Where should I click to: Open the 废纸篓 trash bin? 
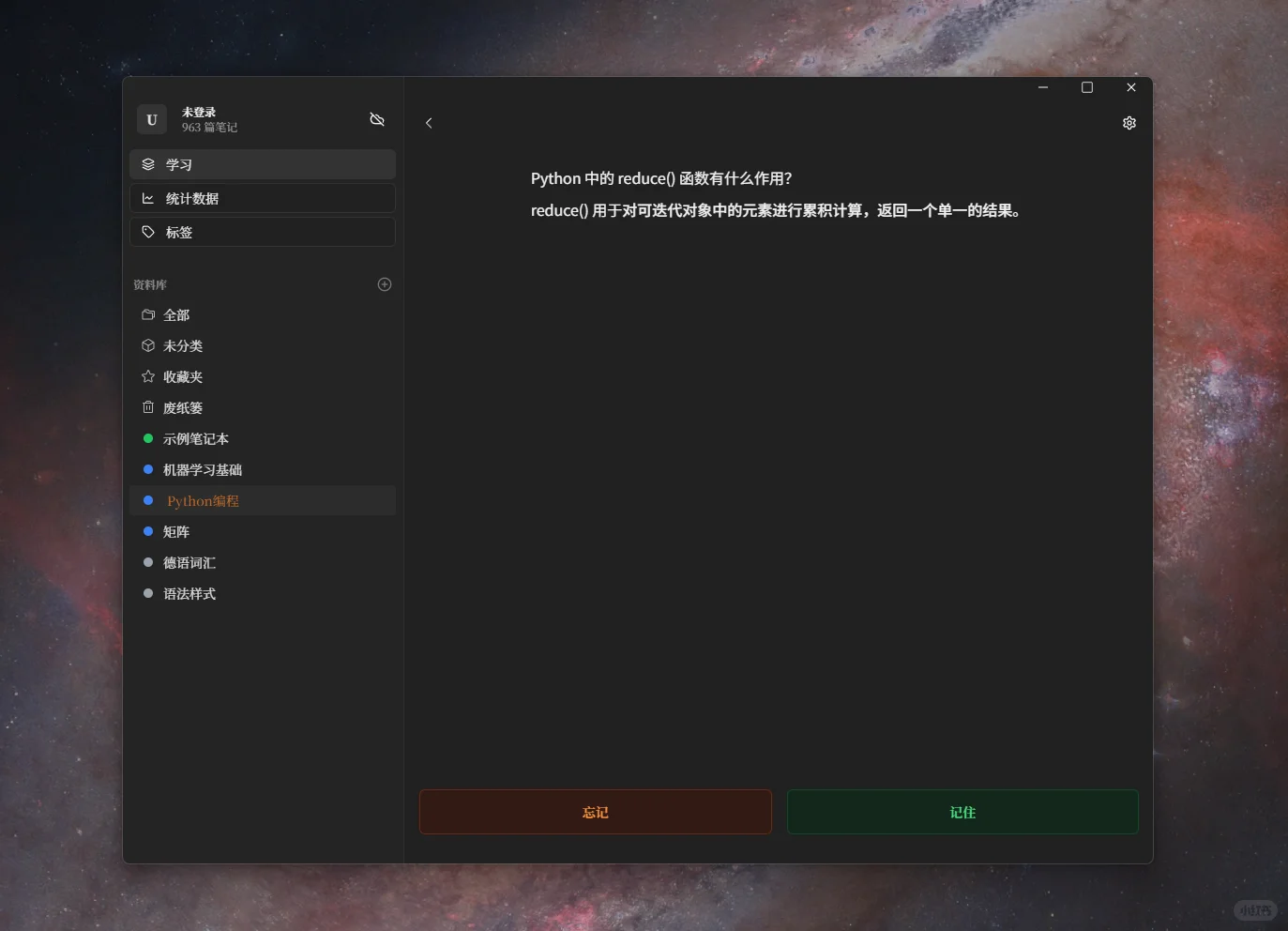pyautogui.click(x=182, y=407)
